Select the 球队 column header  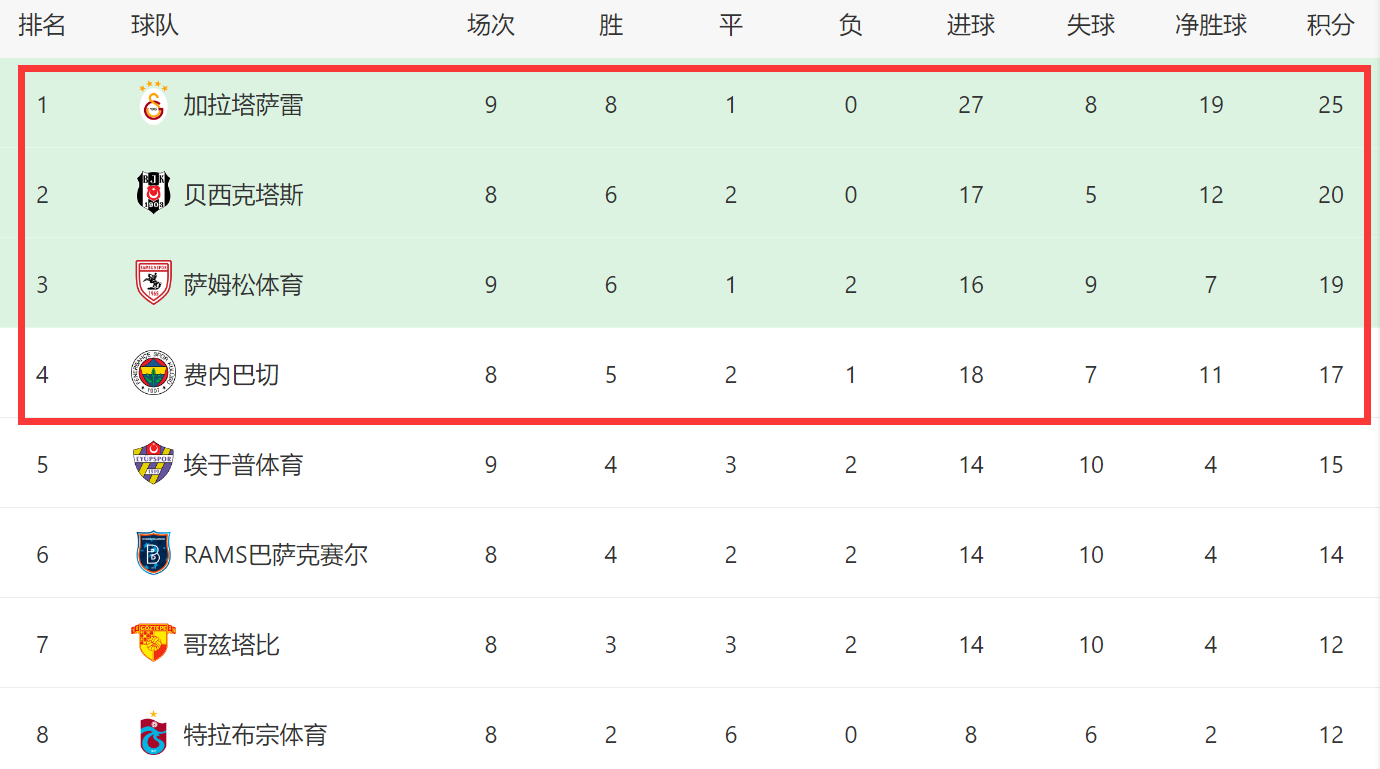pos(155,26)
